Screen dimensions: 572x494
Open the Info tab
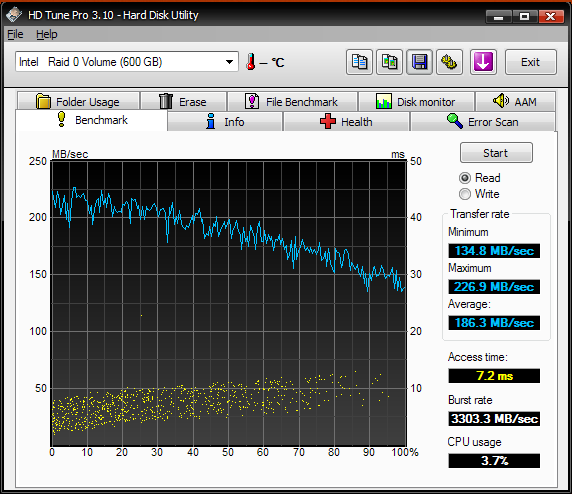225,121
